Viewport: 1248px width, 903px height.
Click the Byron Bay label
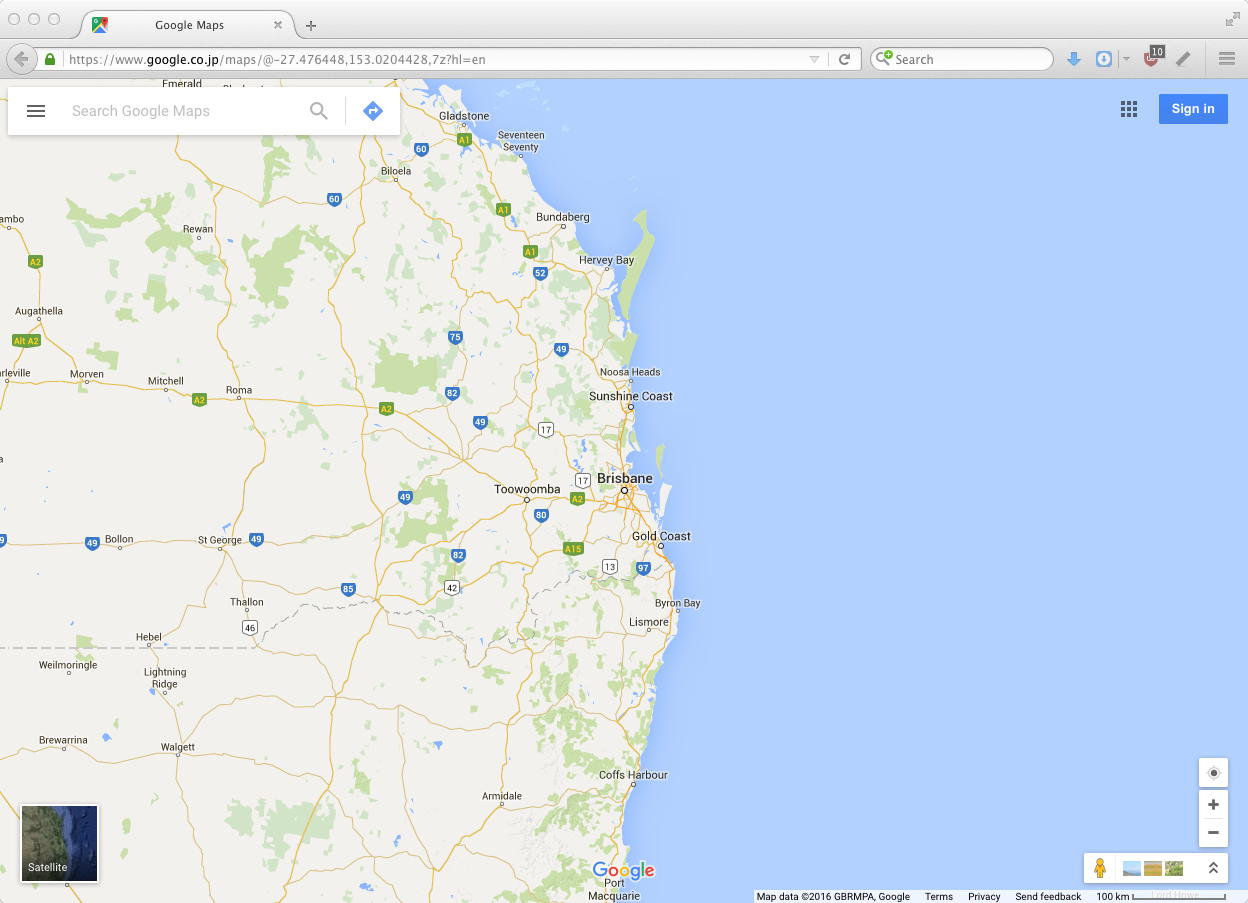tap(678, 603)
